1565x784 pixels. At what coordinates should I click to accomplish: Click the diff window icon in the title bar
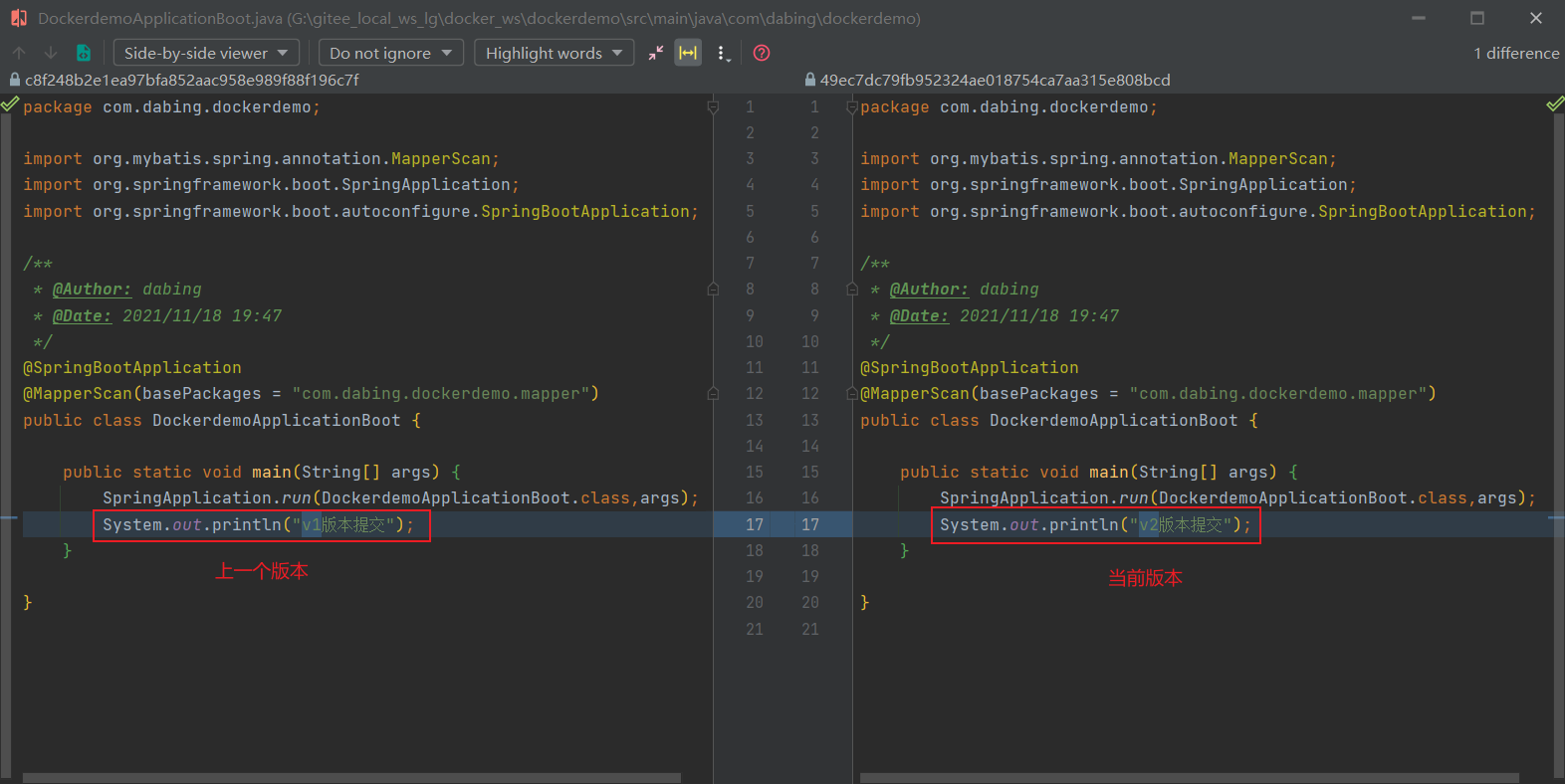click(18, 18)
